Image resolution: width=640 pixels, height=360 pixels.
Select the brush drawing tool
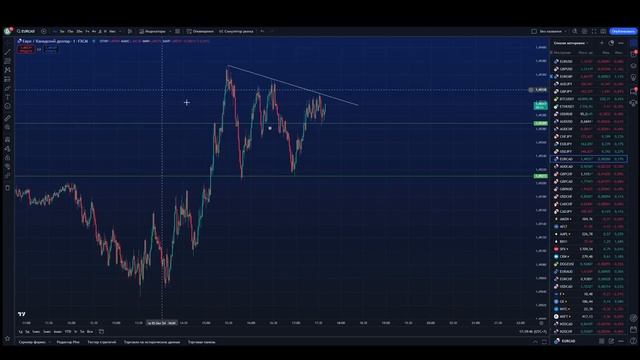tap(7, 88)
